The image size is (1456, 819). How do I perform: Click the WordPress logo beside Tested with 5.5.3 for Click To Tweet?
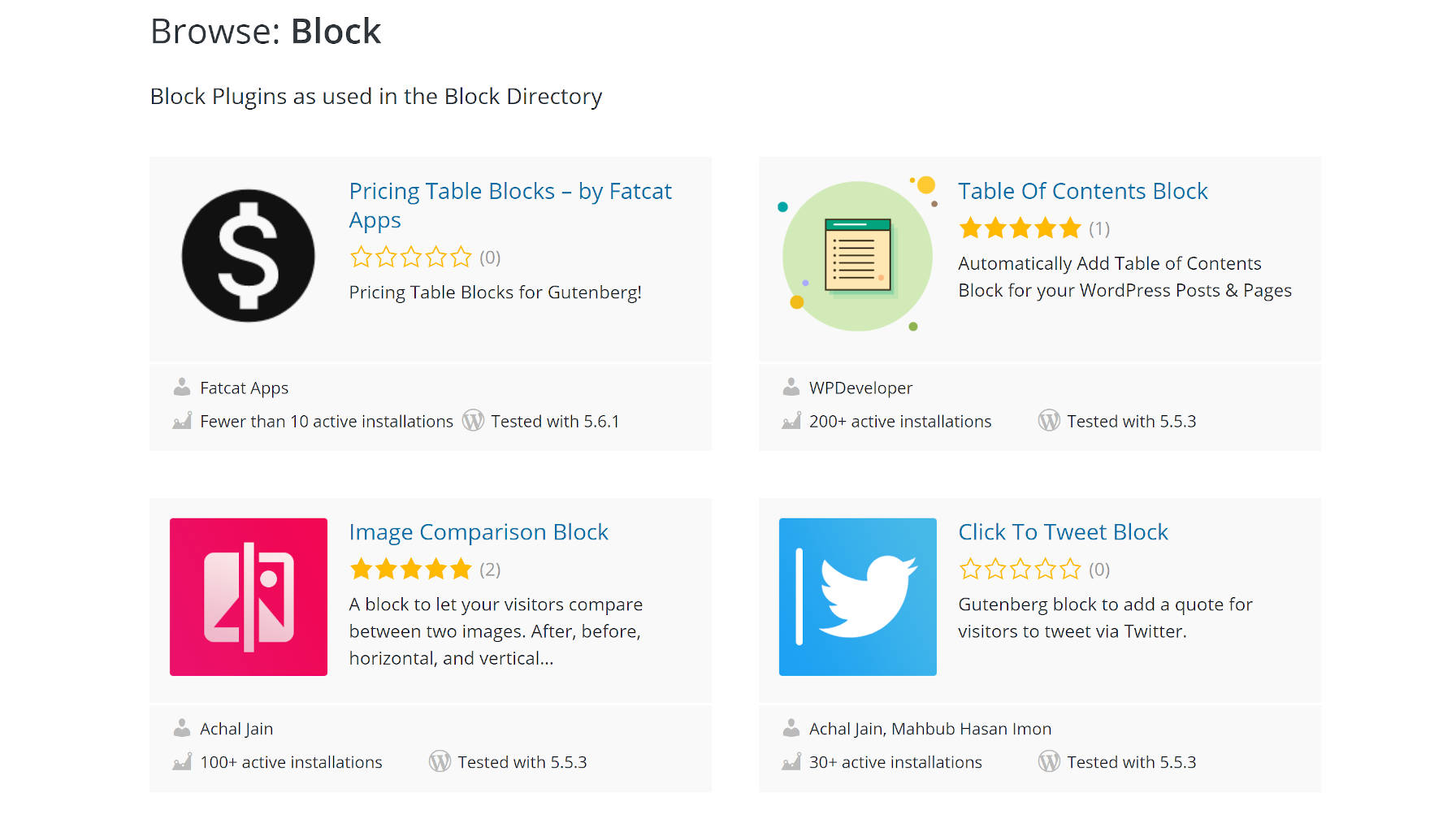point(1049,761)
